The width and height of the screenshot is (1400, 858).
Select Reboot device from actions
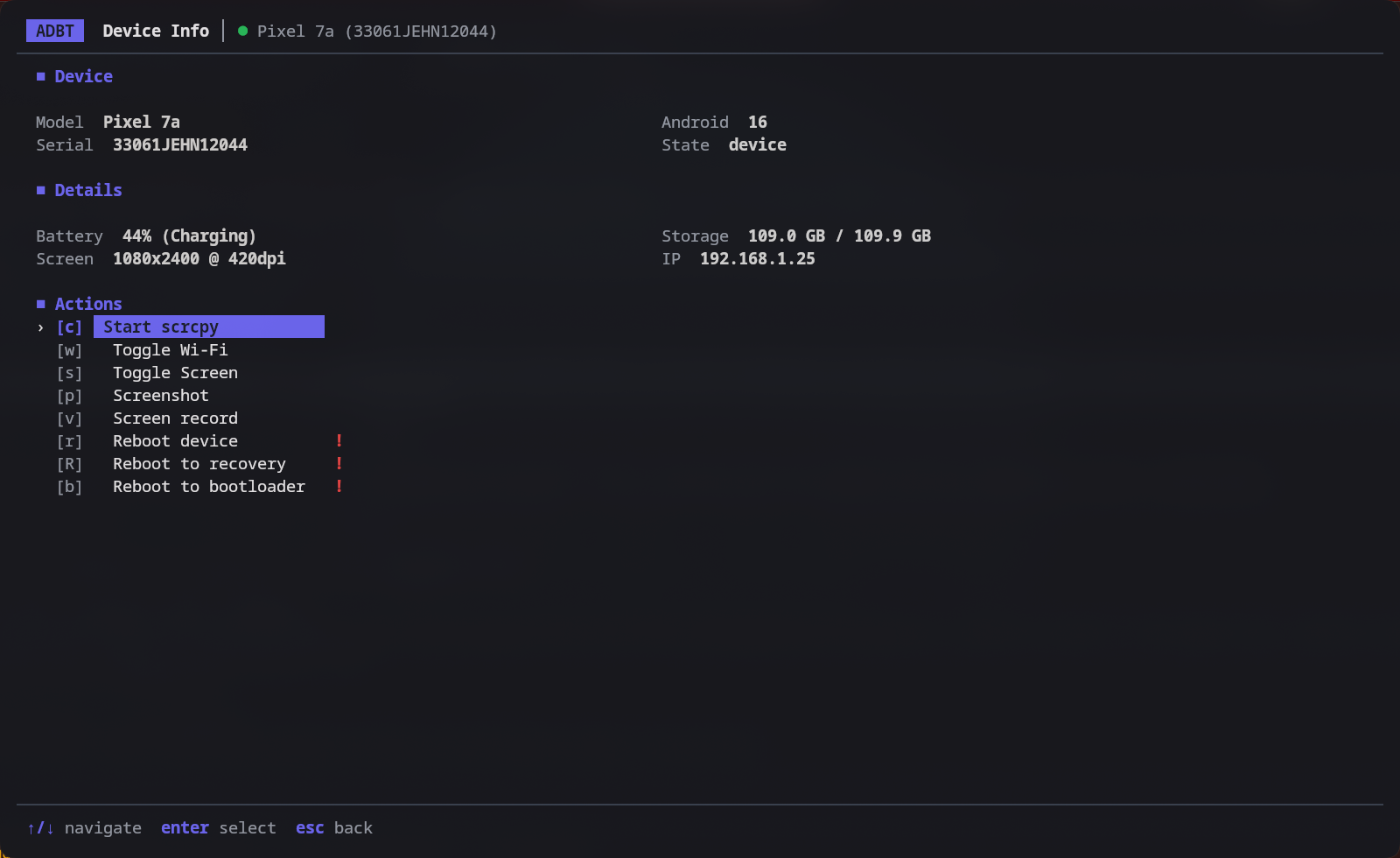point(175,440)
